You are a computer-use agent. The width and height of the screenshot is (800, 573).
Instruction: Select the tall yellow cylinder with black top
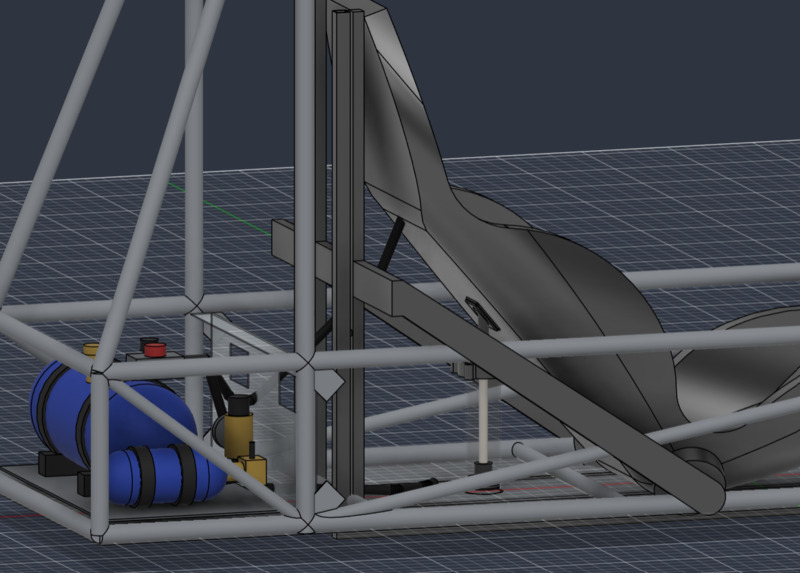(239, 426)
